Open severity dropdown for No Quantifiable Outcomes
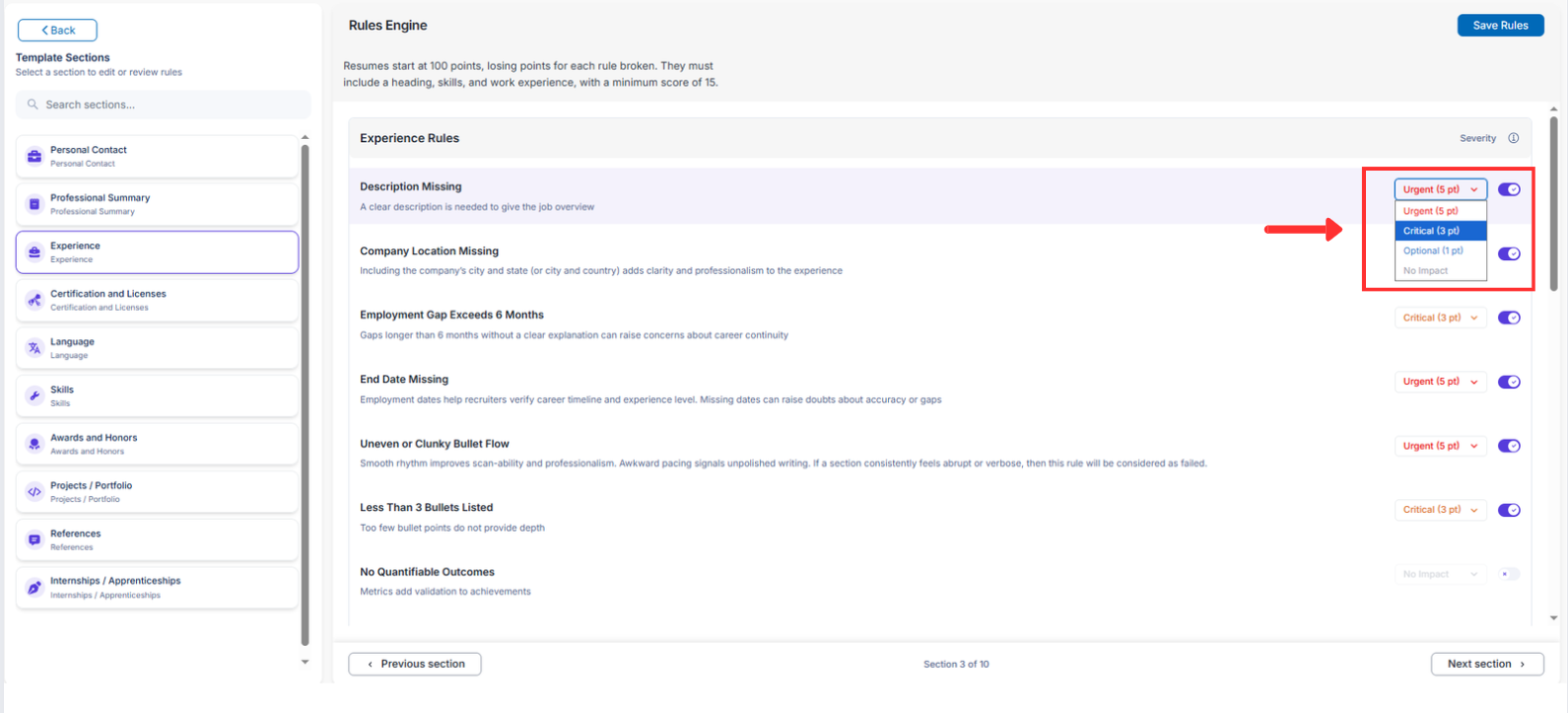This screenshot has width=1568, height=713. pyautogui.click(x=1440, y=574)
